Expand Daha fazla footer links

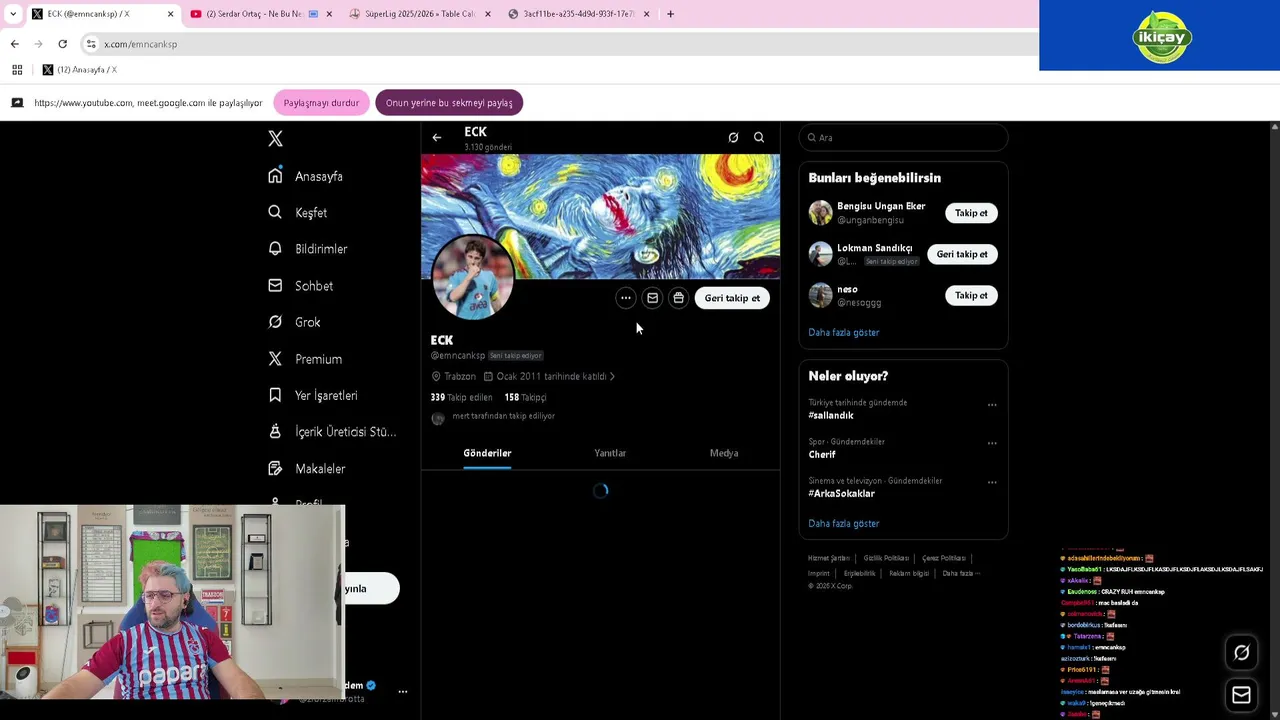tap(960, 573)
